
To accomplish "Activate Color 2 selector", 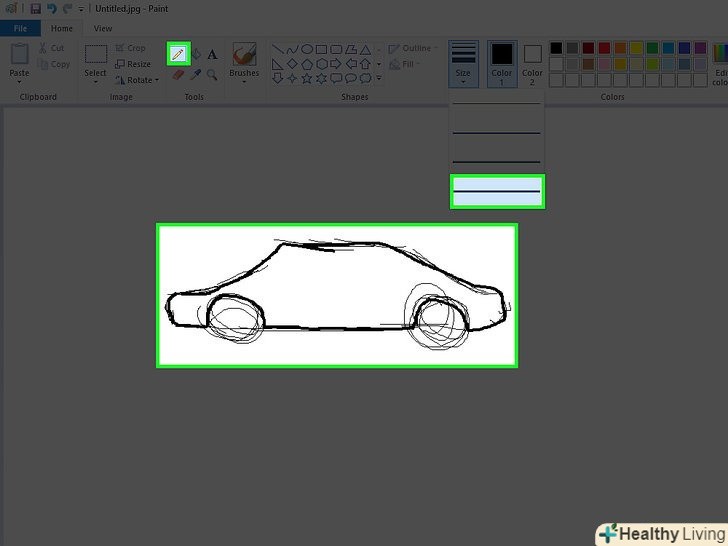I will pos(532,60).
